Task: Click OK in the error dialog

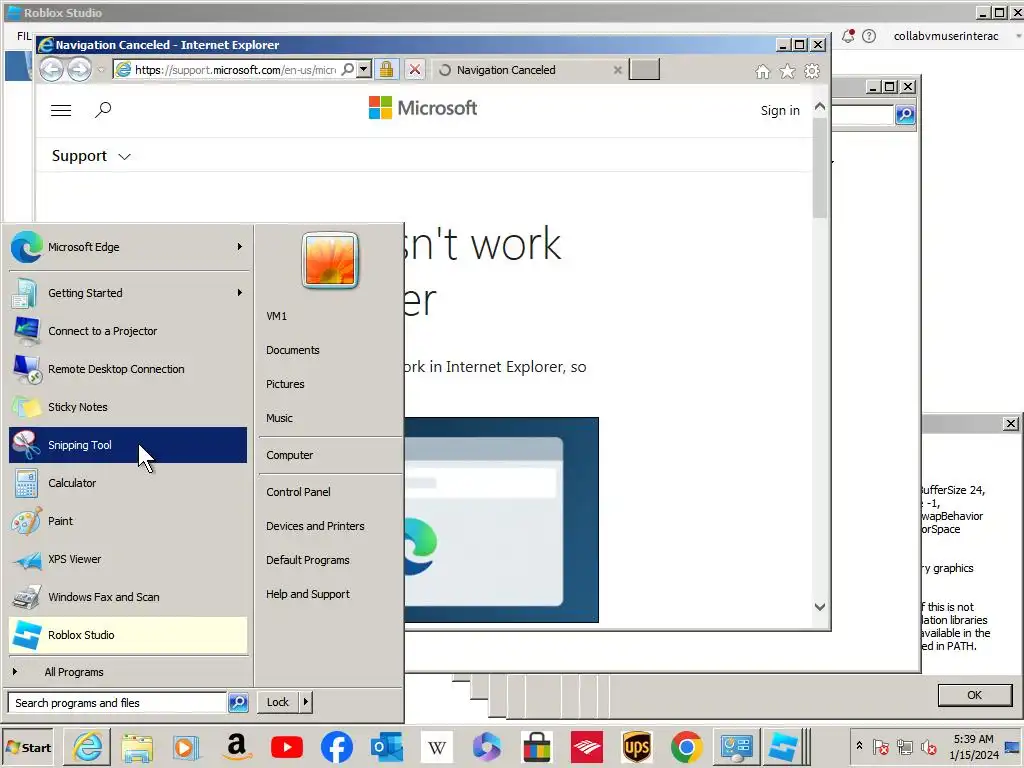Action: point(974,695)
